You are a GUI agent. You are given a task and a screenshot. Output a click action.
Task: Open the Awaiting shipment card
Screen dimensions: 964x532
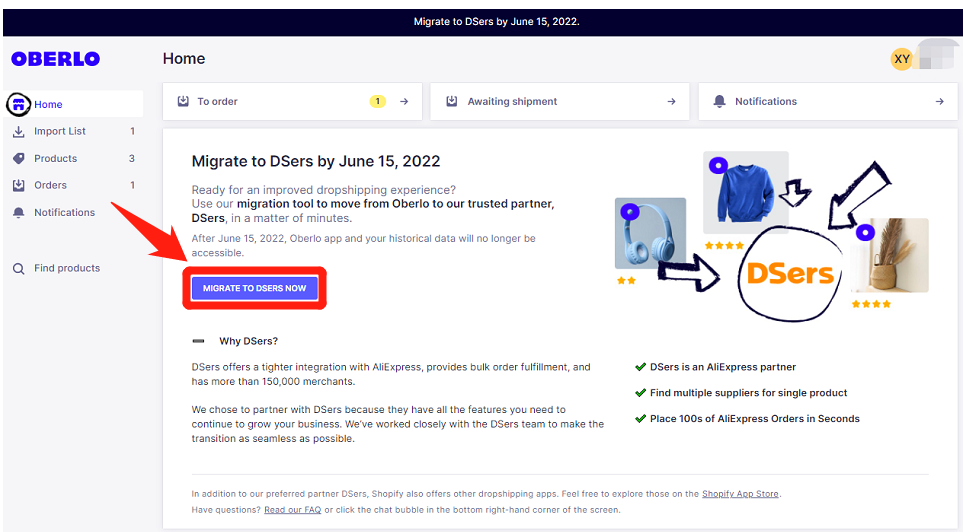coord(559,101)
